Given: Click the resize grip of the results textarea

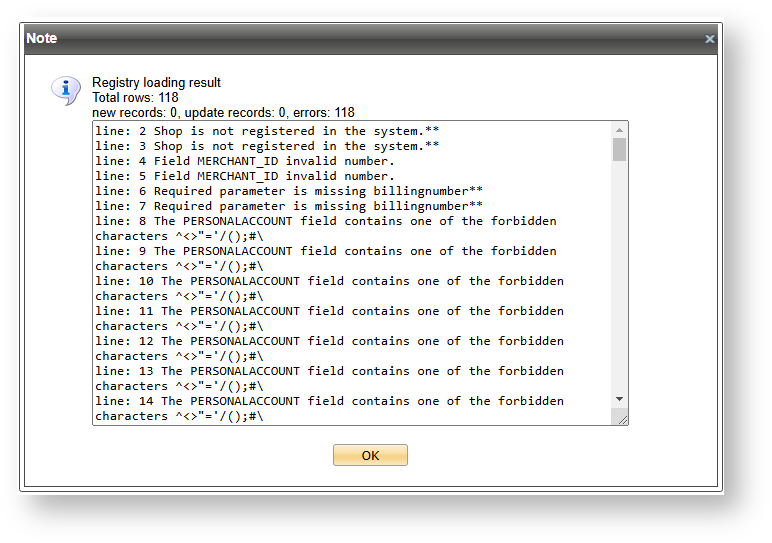Looking at the screenshot, I should click(x=622, y=419).
